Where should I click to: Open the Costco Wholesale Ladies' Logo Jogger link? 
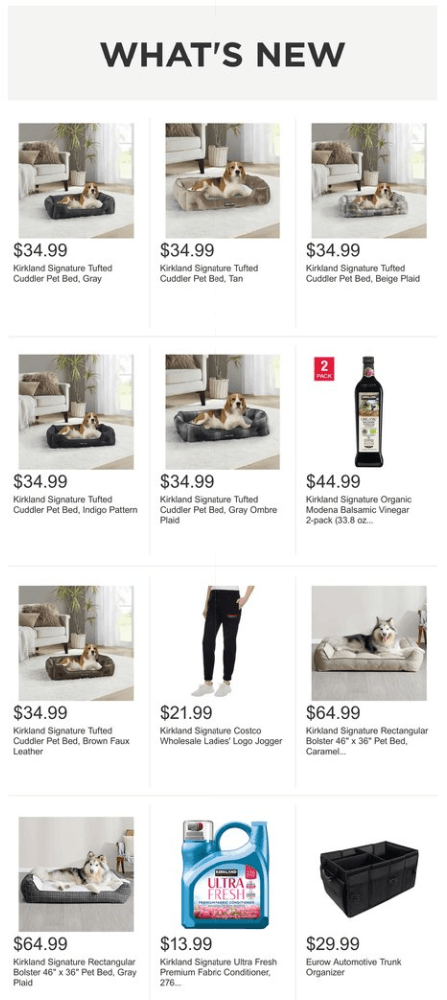[221, 735]
